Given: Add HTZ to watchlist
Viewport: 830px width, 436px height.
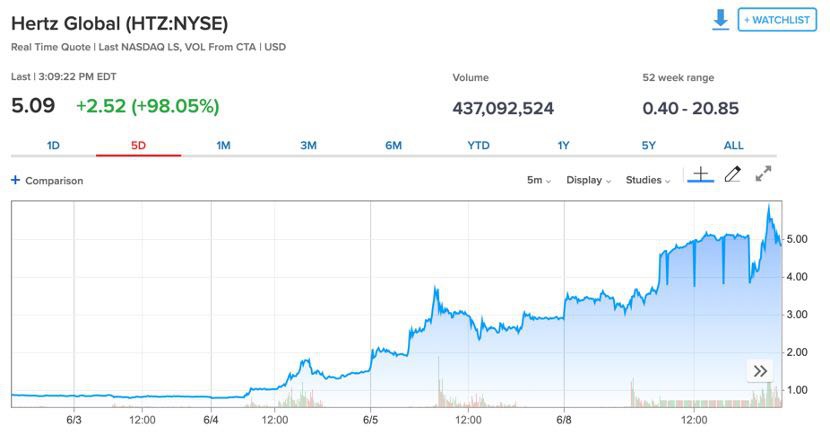Looking at the screenshot, I should tap(777, 20).
